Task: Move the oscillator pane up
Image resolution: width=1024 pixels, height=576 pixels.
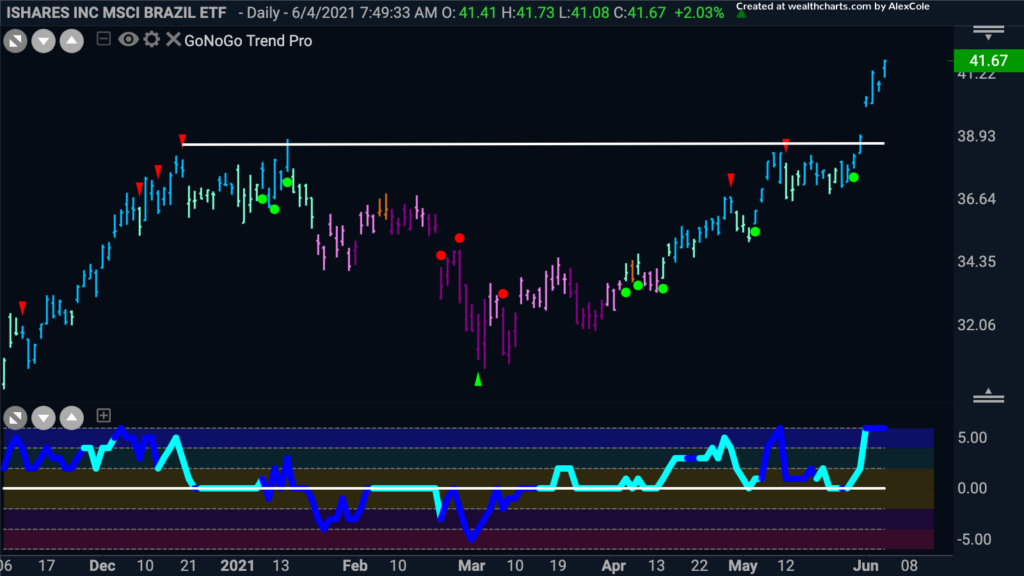Action: click(72, 417)
